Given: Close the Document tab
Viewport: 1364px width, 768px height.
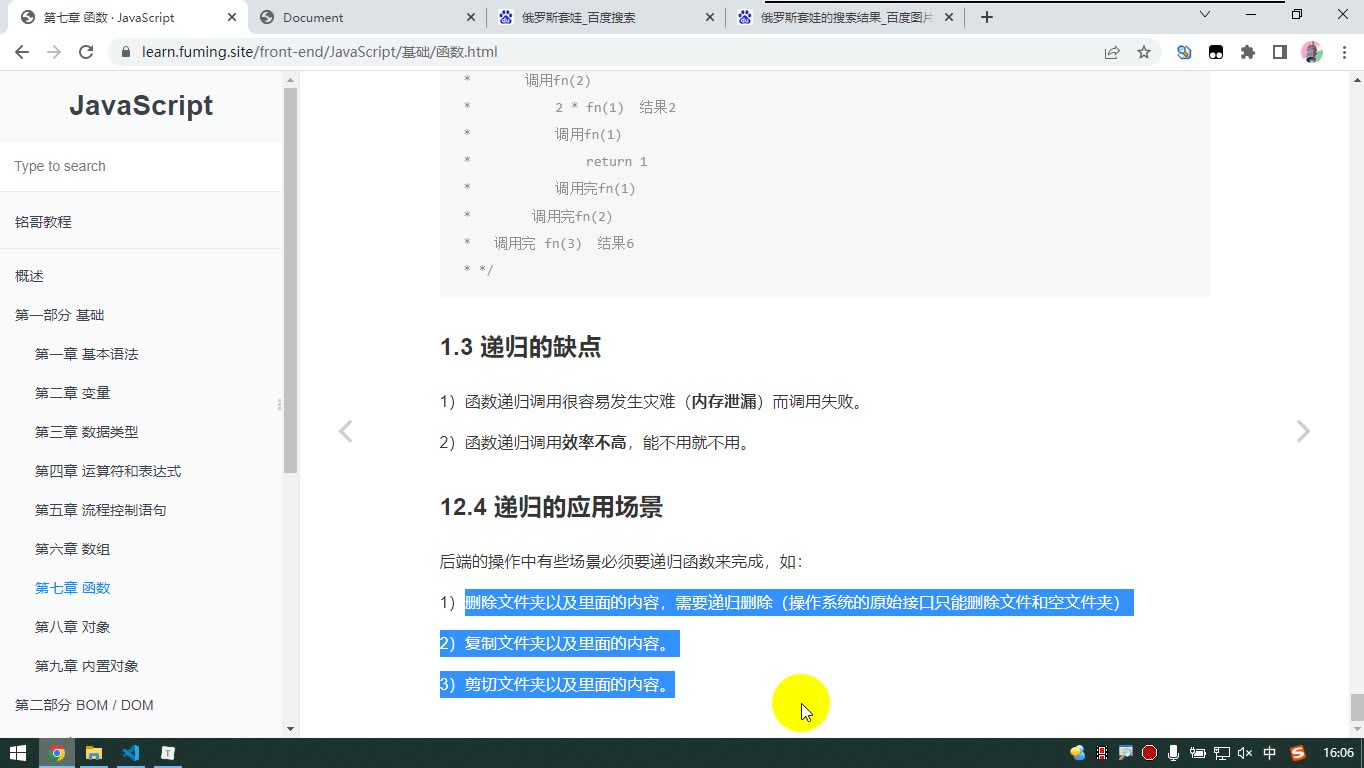Looking at the screenshot, I should tap(472, 17).
